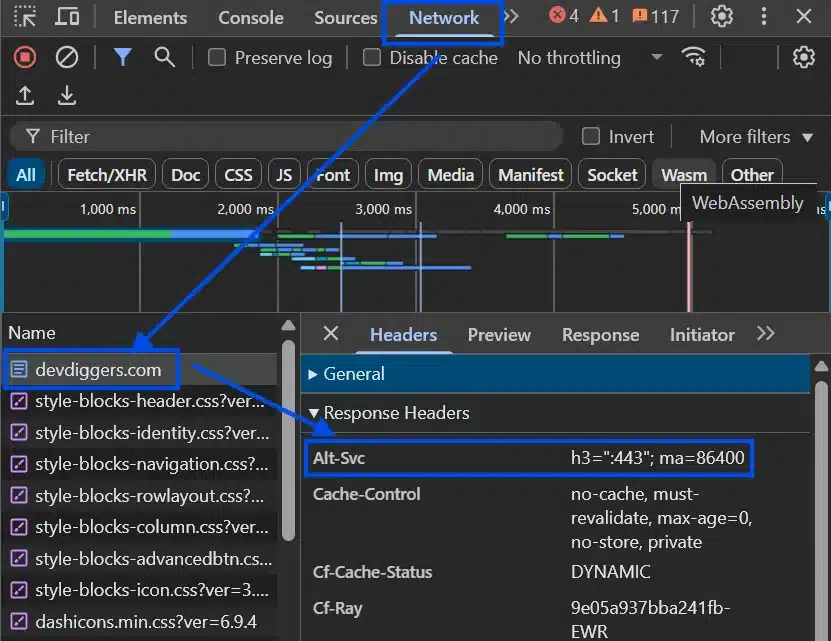Click the Name column header

[x=32, y=332]
